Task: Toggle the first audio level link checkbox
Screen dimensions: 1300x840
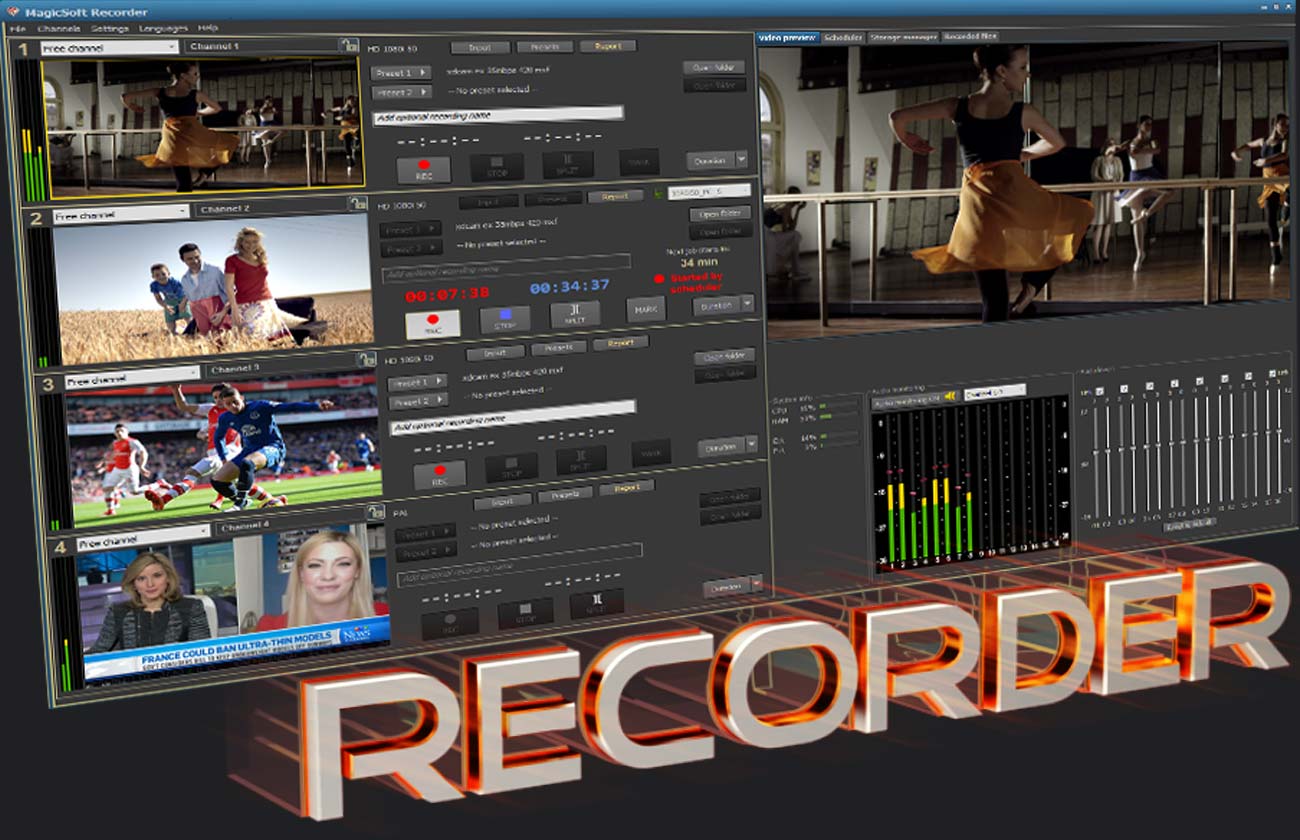Action: pos(1100,390)
